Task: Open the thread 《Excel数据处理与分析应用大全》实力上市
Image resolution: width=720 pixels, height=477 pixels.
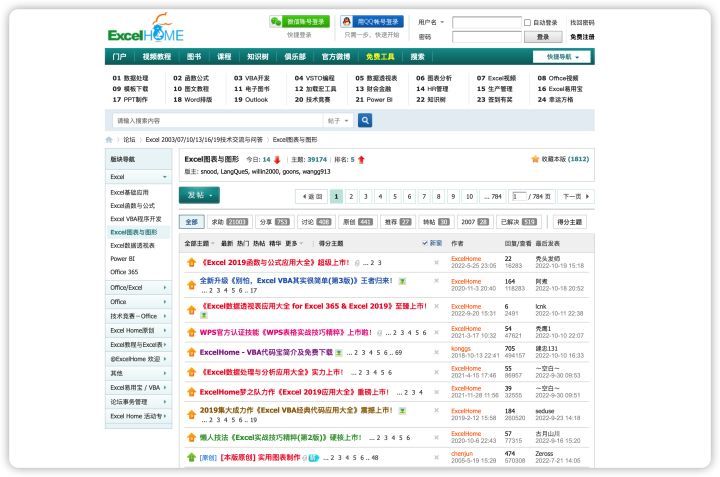Action: tap(273, 372)
